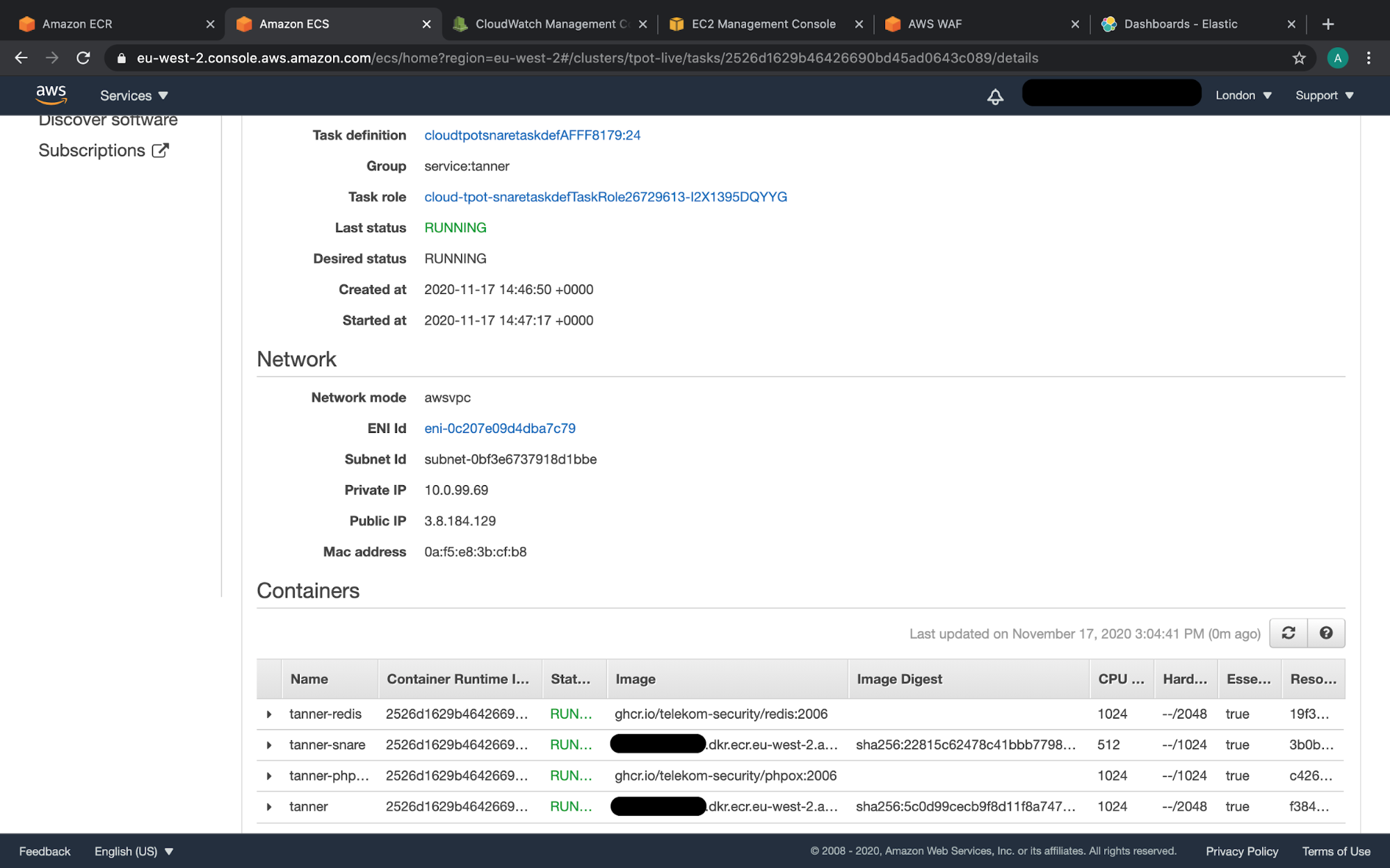This screenshot has width=1390, height=868.
Task: Click the Image column header
Action: tap(727, 679)
